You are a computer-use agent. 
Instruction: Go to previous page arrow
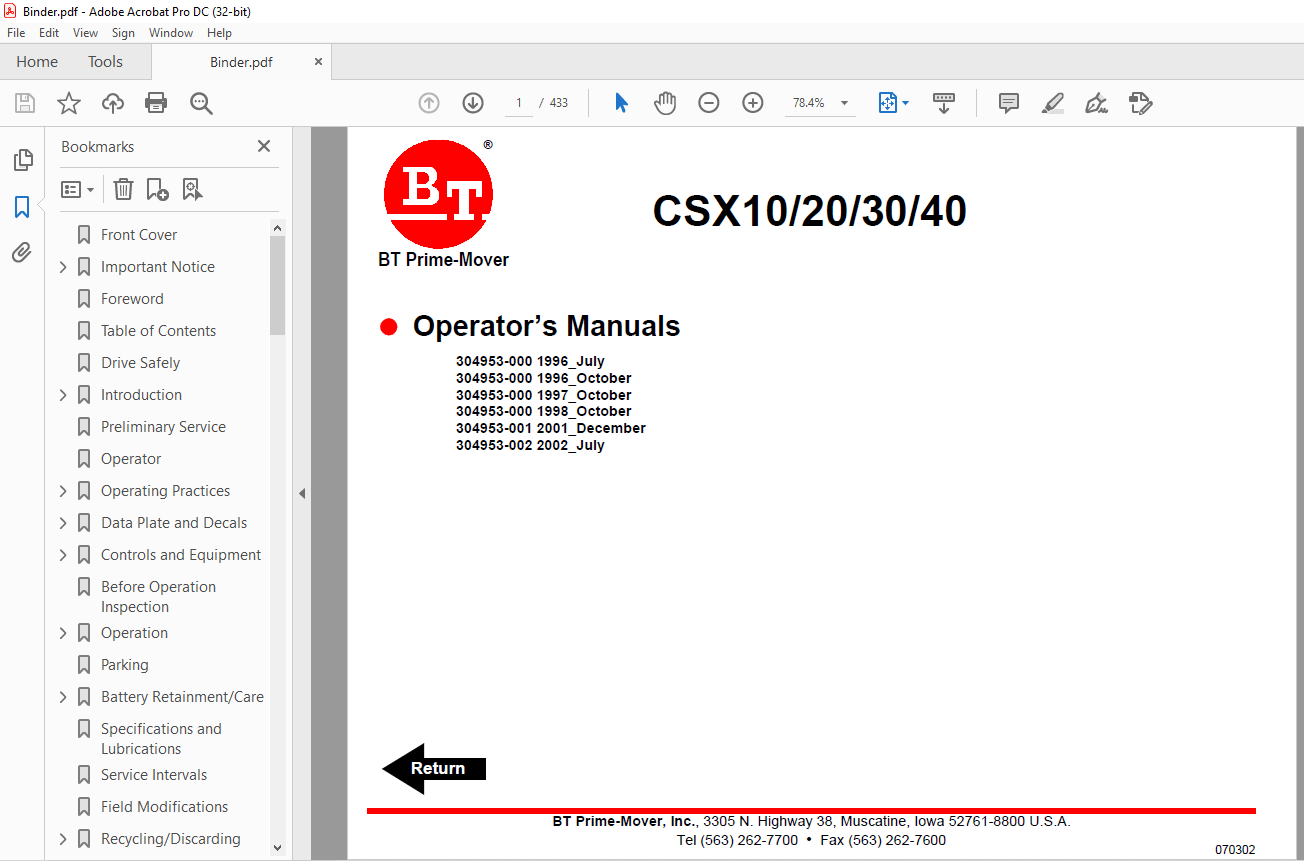coord(429,103)
